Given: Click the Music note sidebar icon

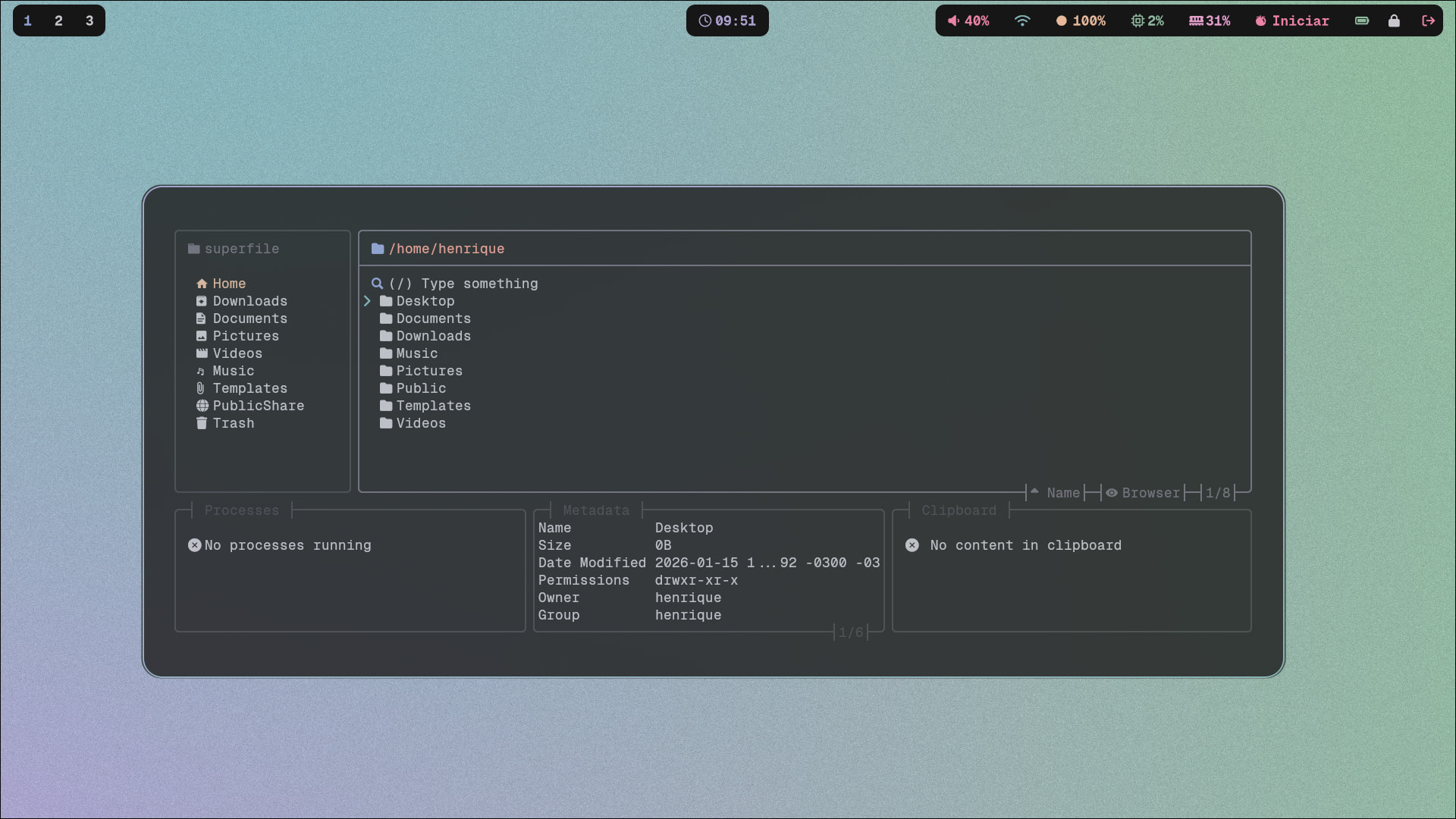Looking at the screenshot, I should (201, 371).
